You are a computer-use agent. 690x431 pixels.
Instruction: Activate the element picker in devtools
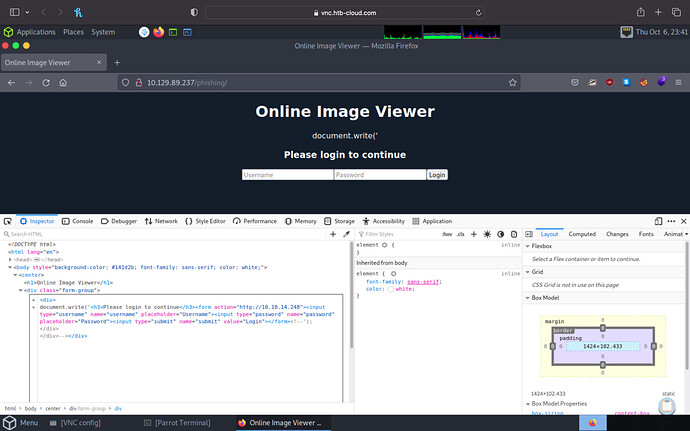coord(7,221)
